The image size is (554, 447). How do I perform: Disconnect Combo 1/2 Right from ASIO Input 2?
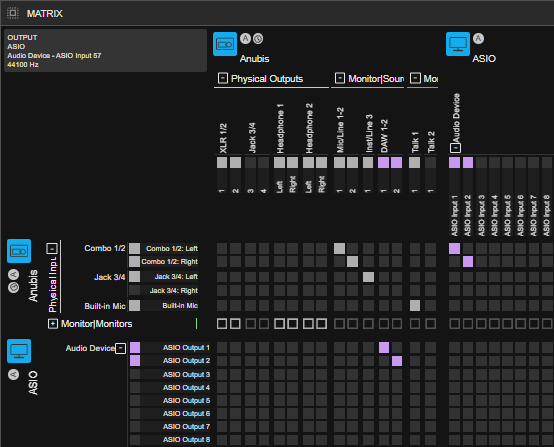click(x=468, y=261)
